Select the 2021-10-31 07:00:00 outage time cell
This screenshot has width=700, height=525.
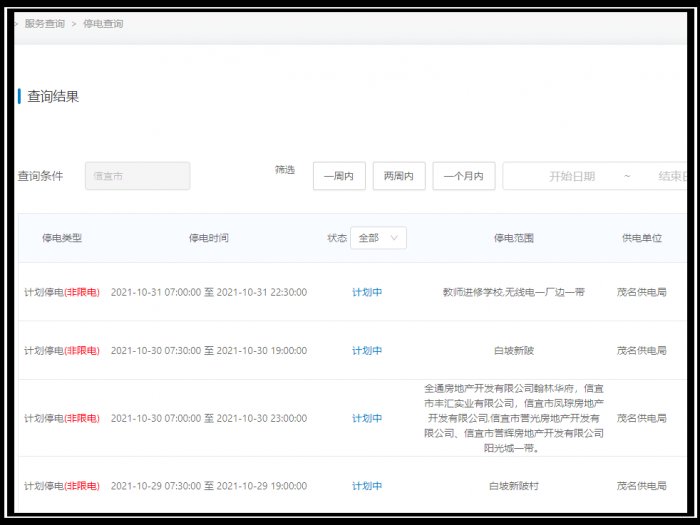pos(209,292)
